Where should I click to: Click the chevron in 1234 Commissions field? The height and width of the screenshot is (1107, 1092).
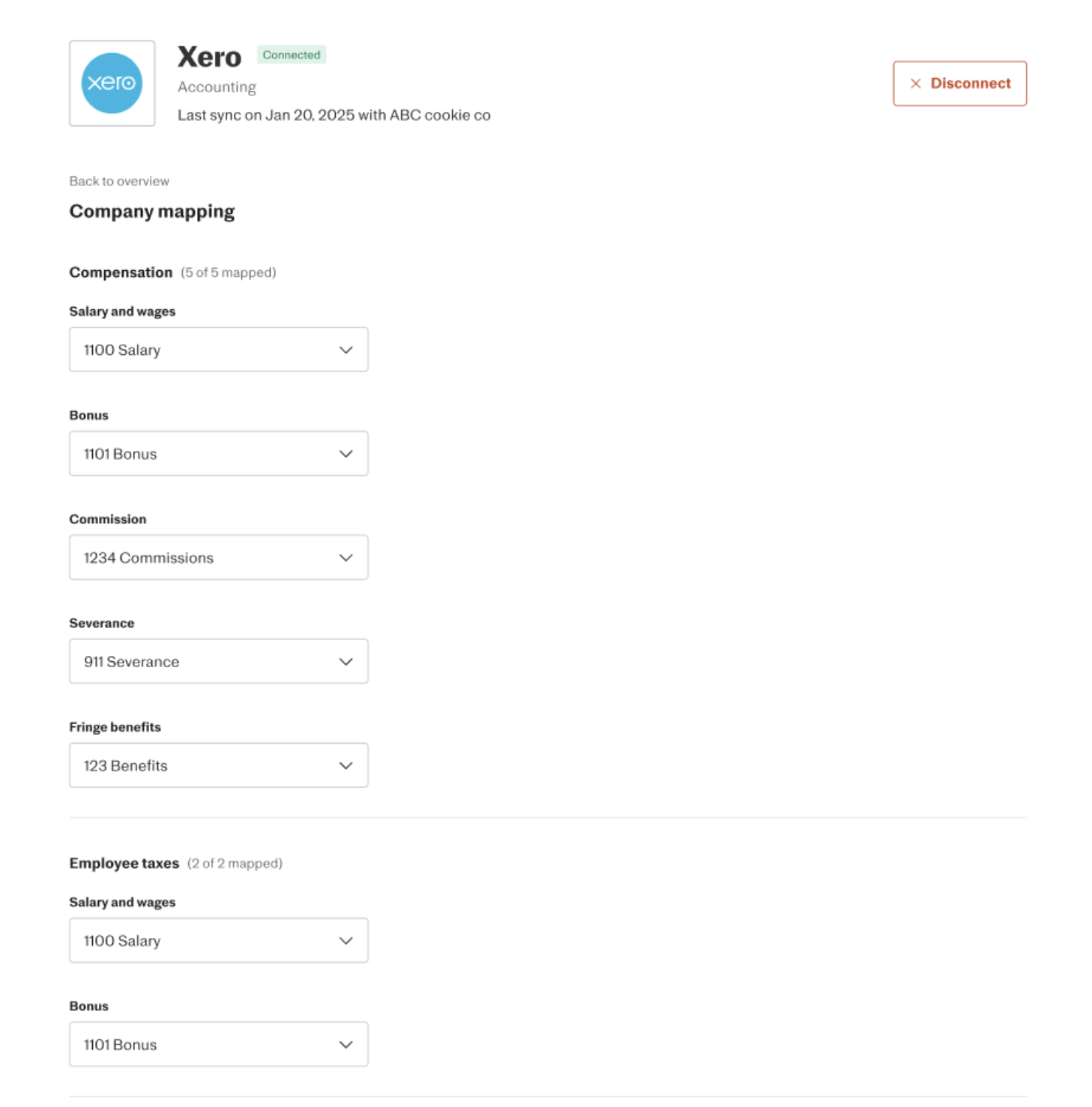point(345,558)
